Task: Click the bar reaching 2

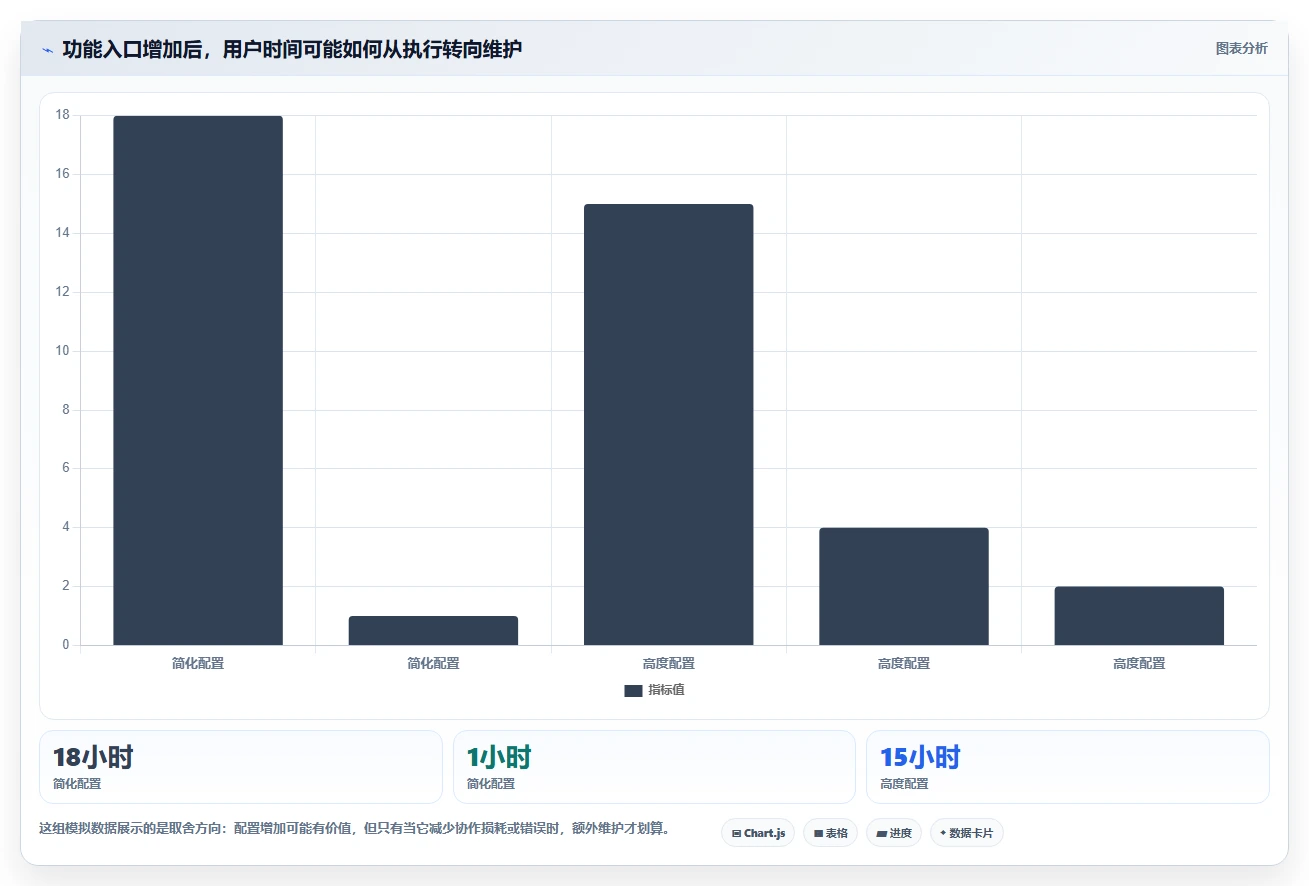Action: 1139,615
